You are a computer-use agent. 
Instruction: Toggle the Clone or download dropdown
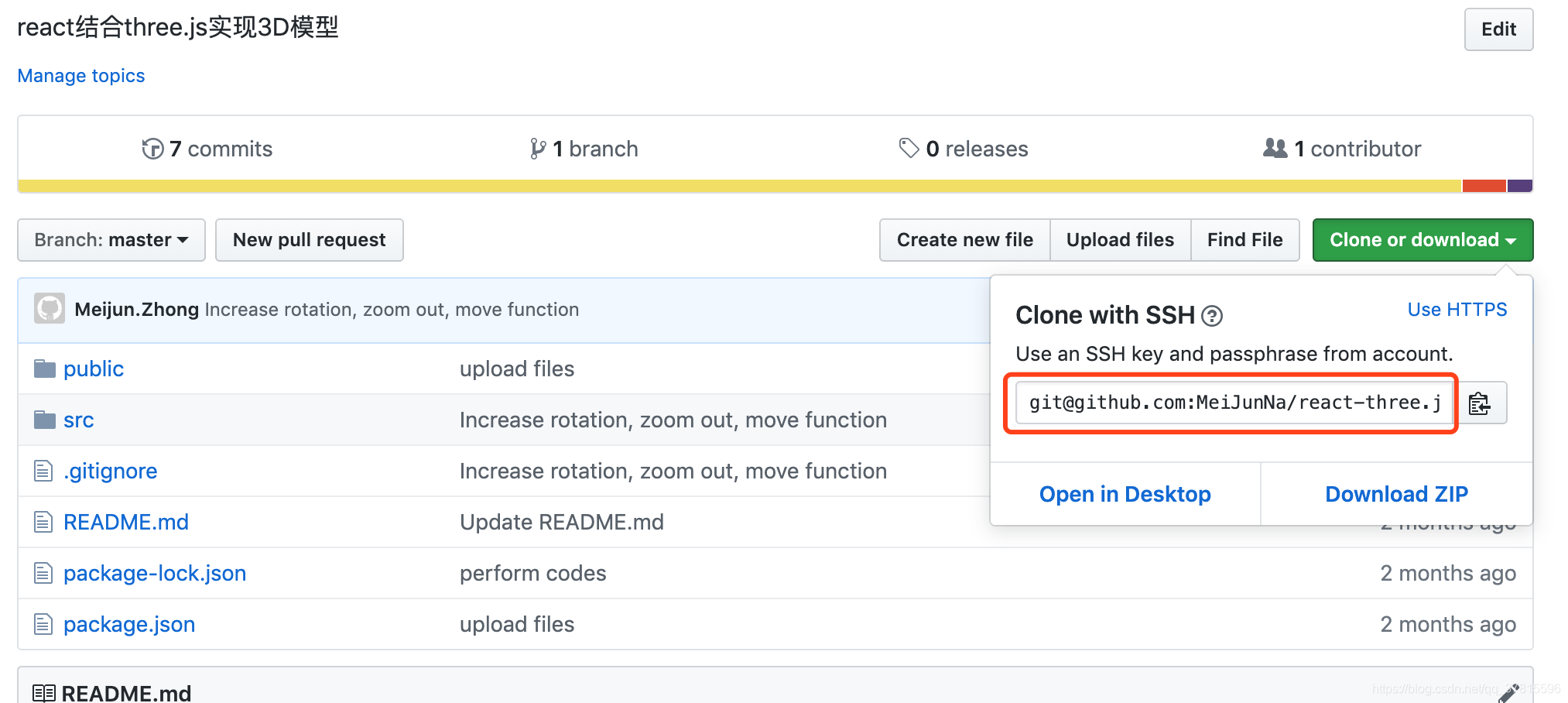point(1422,240)
